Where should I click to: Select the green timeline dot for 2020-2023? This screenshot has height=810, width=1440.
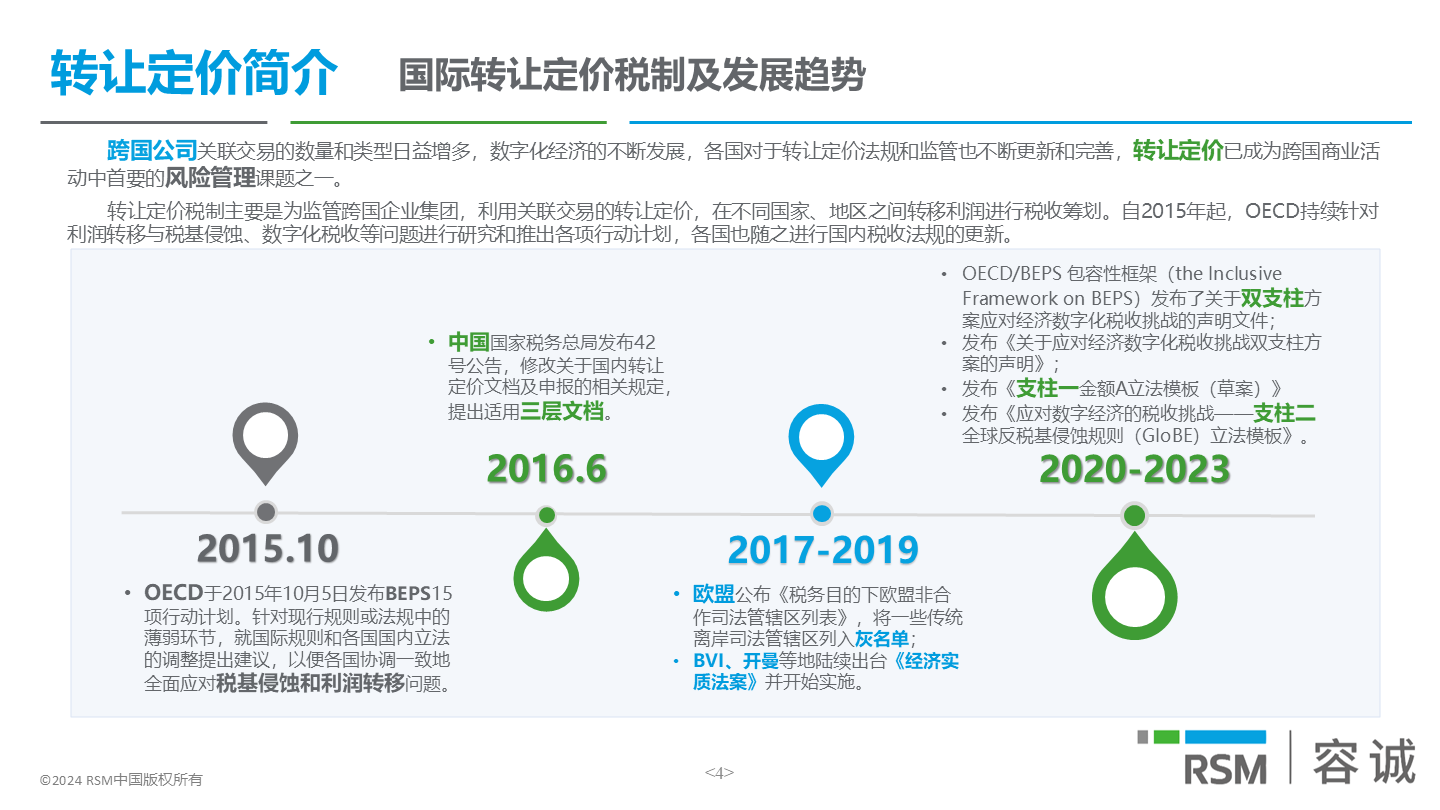coord(1133,515)
